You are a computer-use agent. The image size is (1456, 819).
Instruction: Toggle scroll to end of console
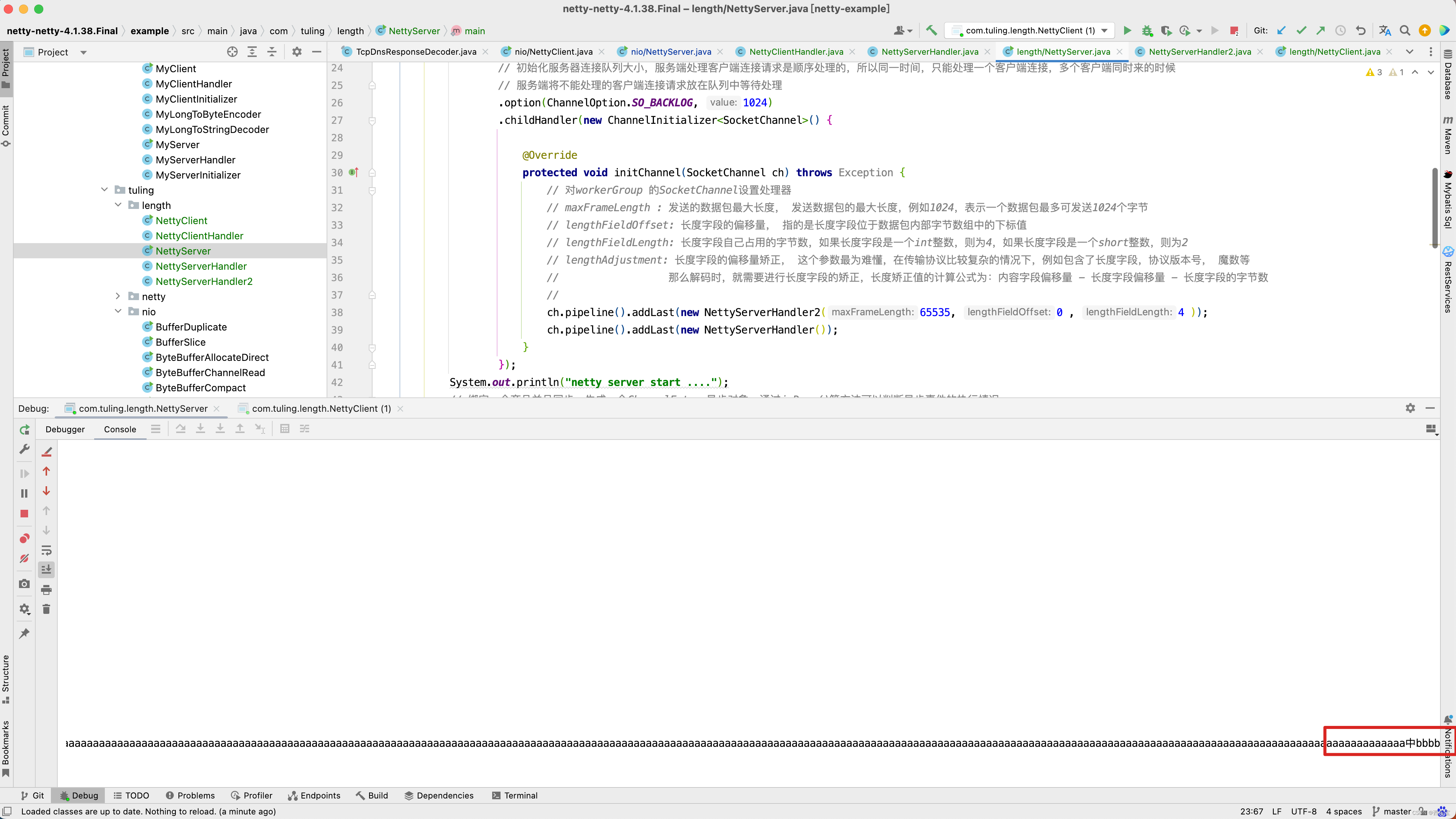click(46, 570)
